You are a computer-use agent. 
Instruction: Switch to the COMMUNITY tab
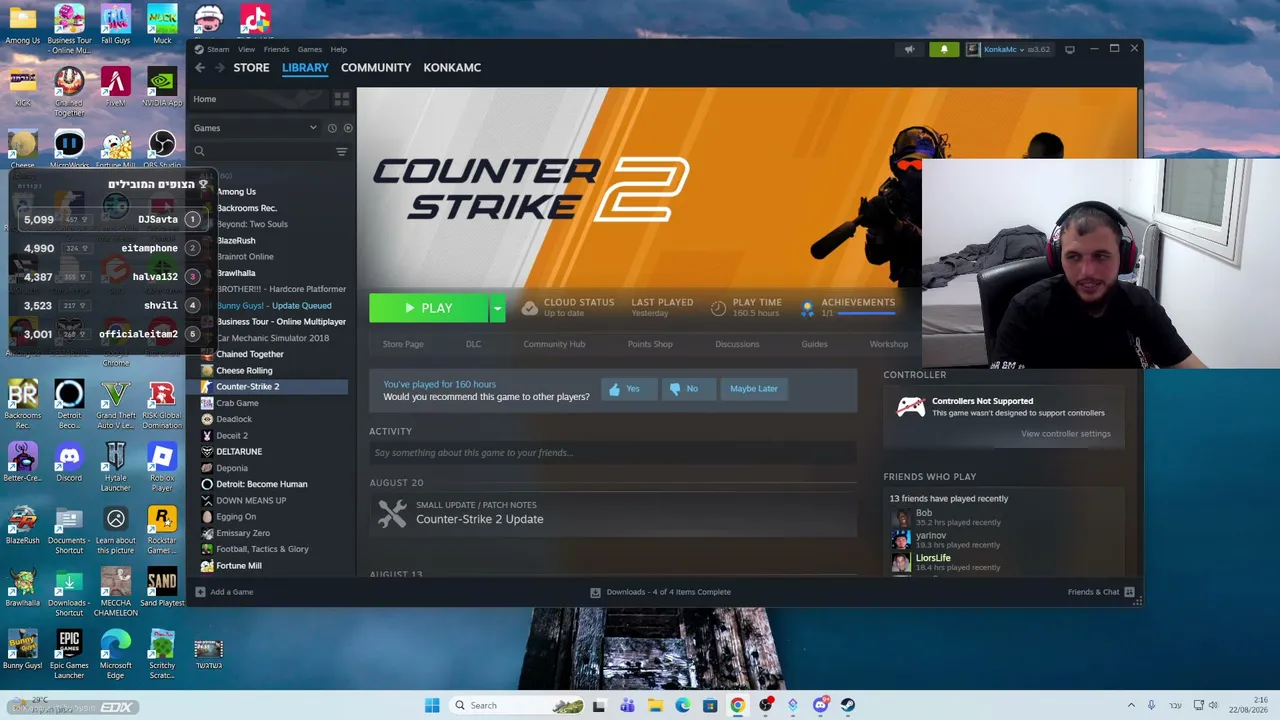[376, 67]
